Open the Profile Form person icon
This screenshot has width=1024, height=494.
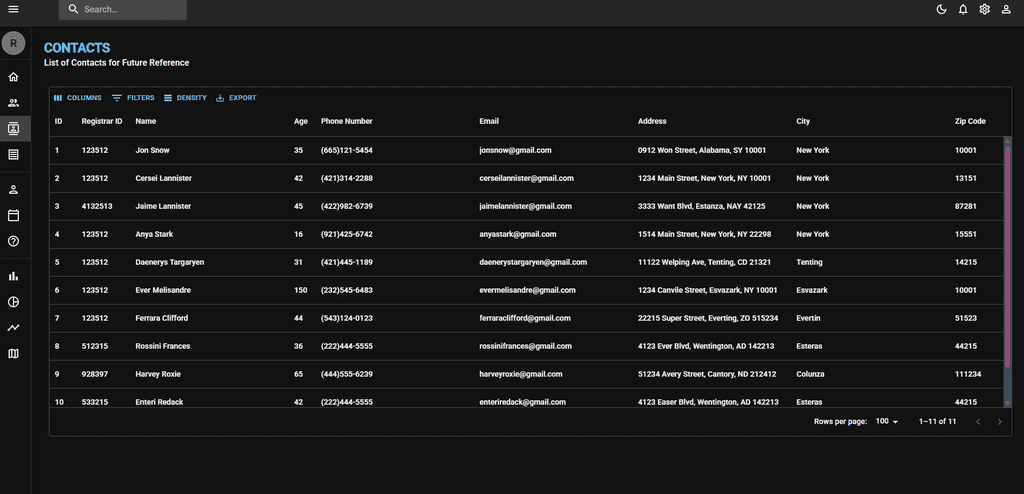point(13,189)
